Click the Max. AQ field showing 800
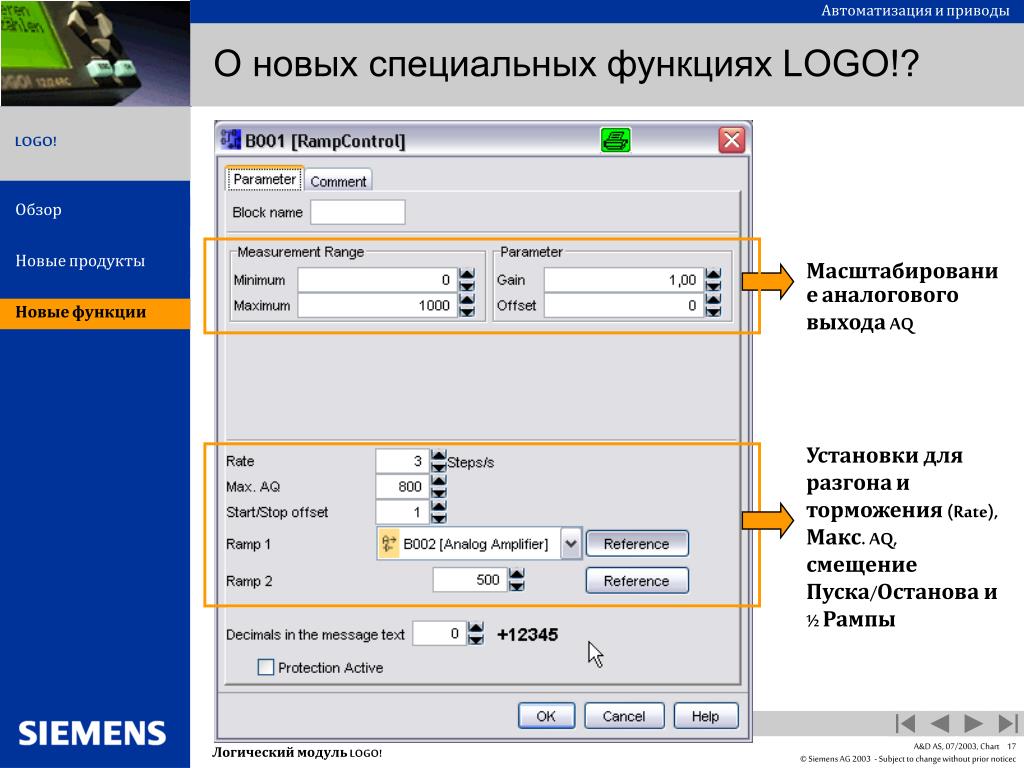 [402, 487]
